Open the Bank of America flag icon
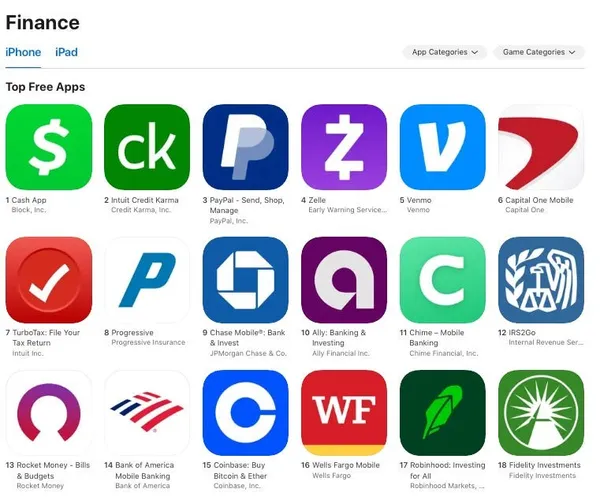600x497 pixels. coord(147,413)
